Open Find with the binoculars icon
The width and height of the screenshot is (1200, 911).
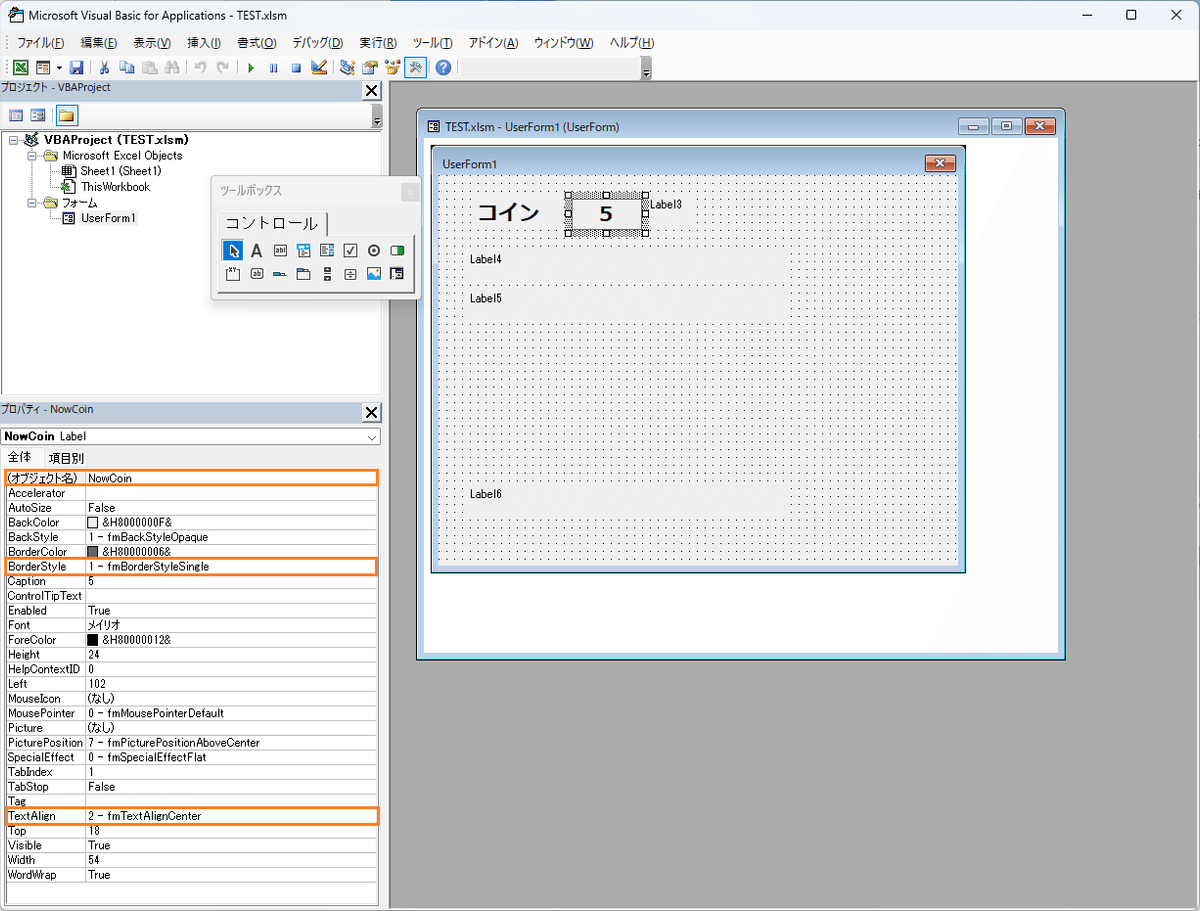pos(172,68)
